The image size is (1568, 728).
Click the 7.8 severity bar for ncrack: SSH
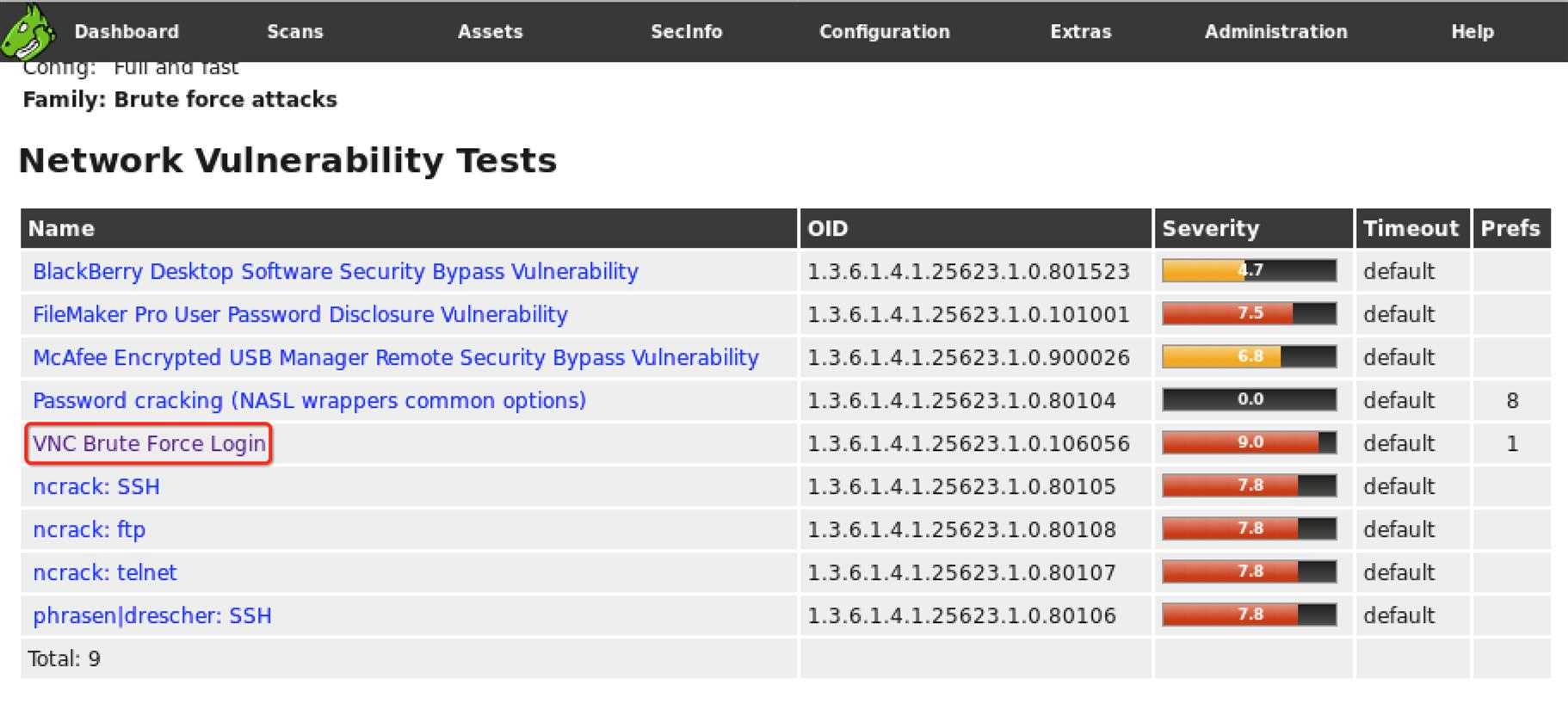coord(1249,485)
